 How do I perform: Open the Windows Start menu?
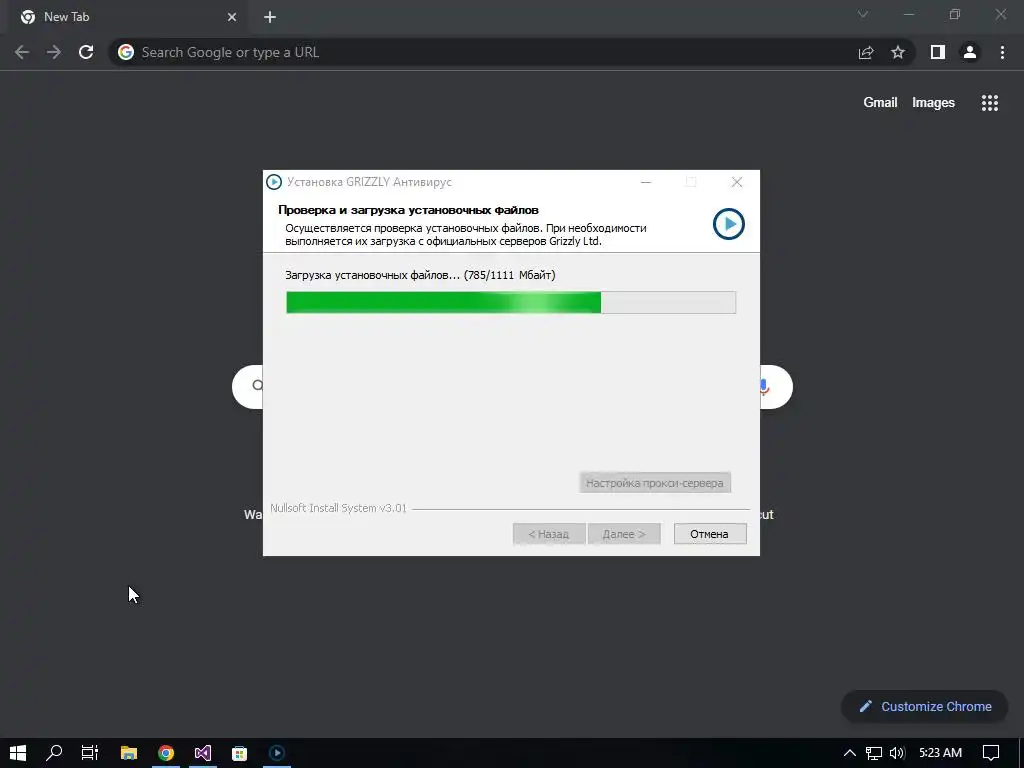[x=18, y=753]
